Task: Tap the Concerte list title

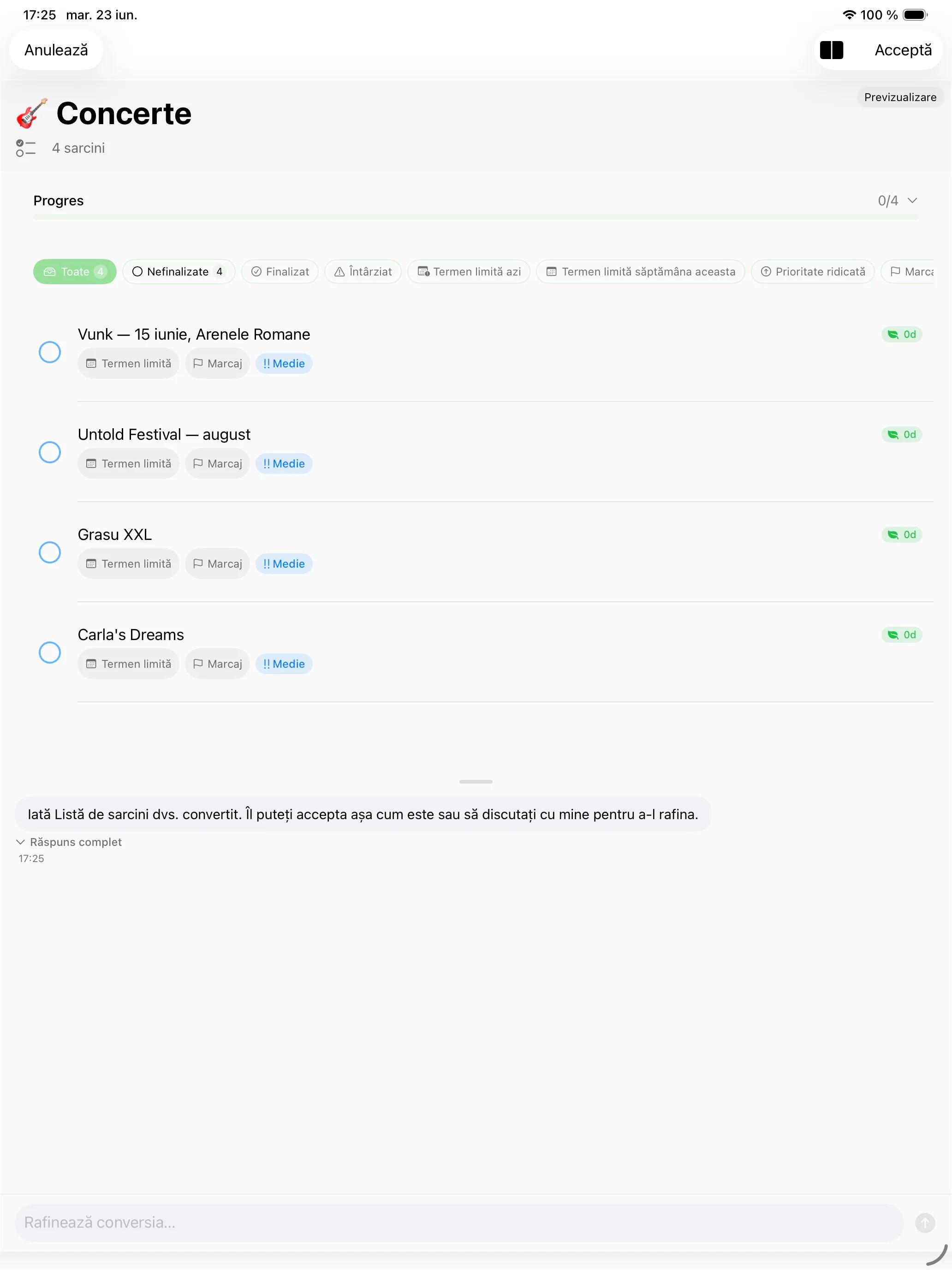Action: click(x=124, y=113)
